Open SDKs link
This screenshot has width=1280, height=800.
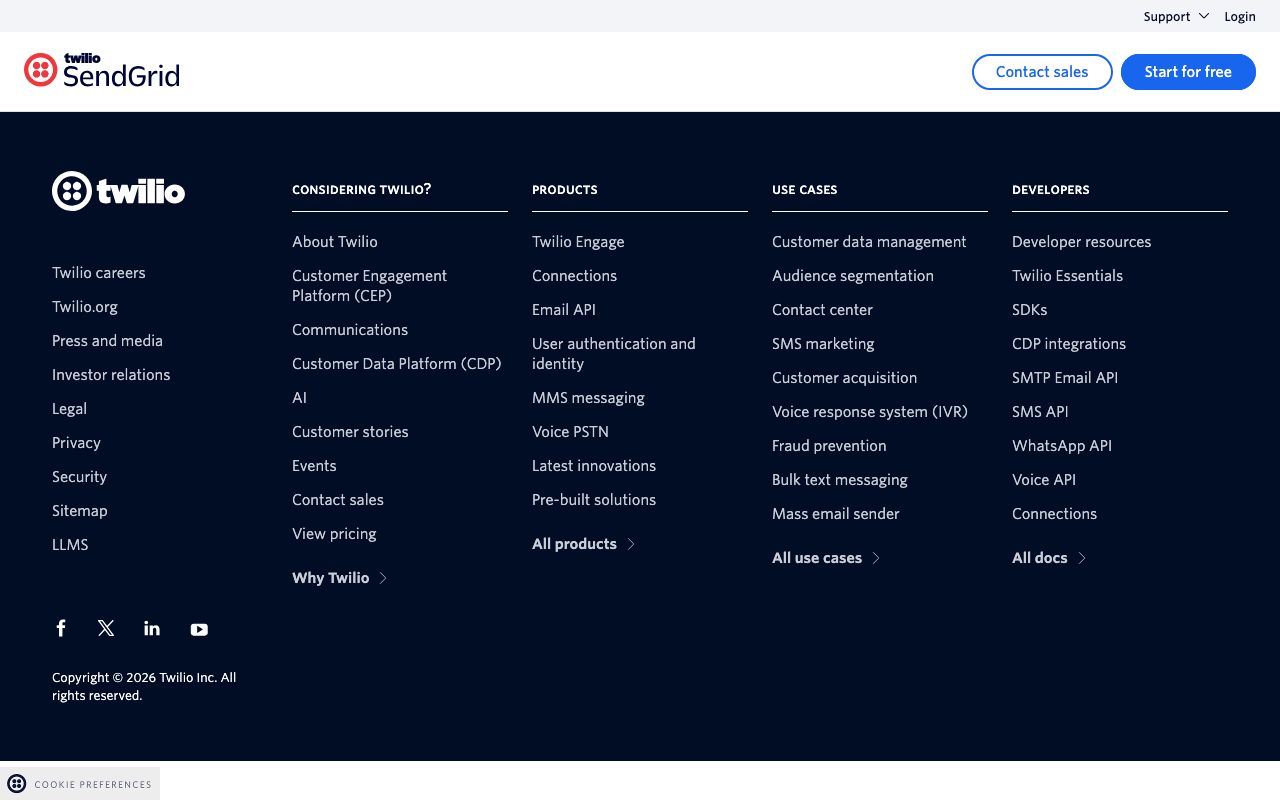1029,310
